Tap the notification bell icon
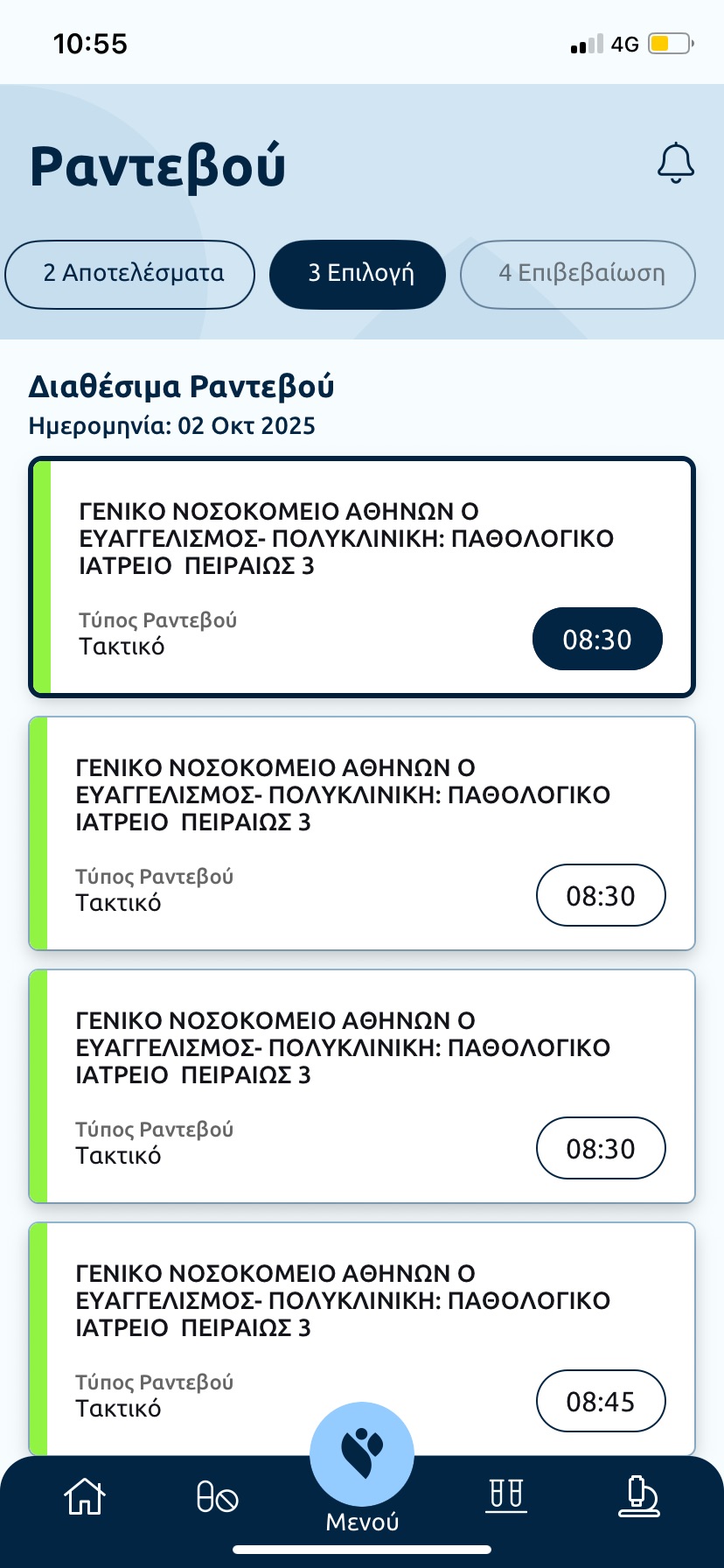This screenshot has width=724, height=1568. [x=675, y=163]
